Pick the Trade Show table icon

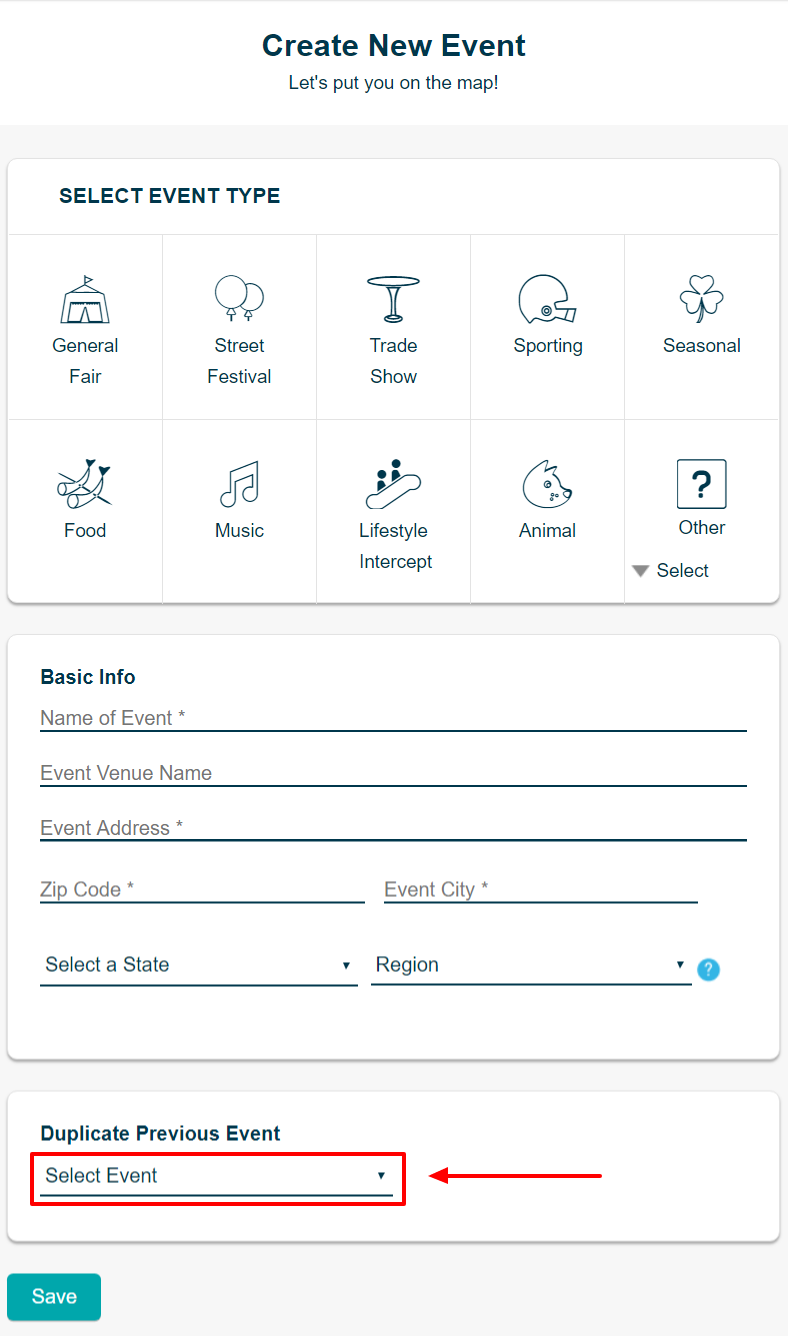[x=393, y=298]
